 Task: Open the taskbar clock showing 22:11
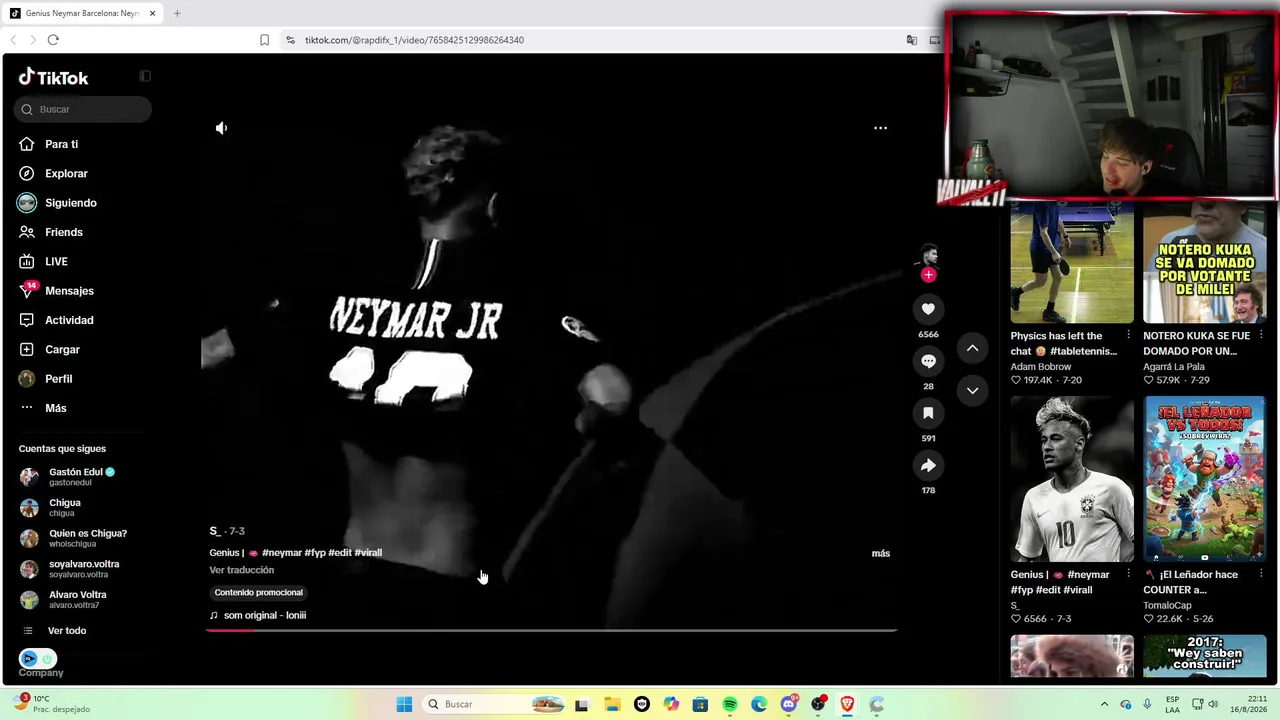(1257, 704)
